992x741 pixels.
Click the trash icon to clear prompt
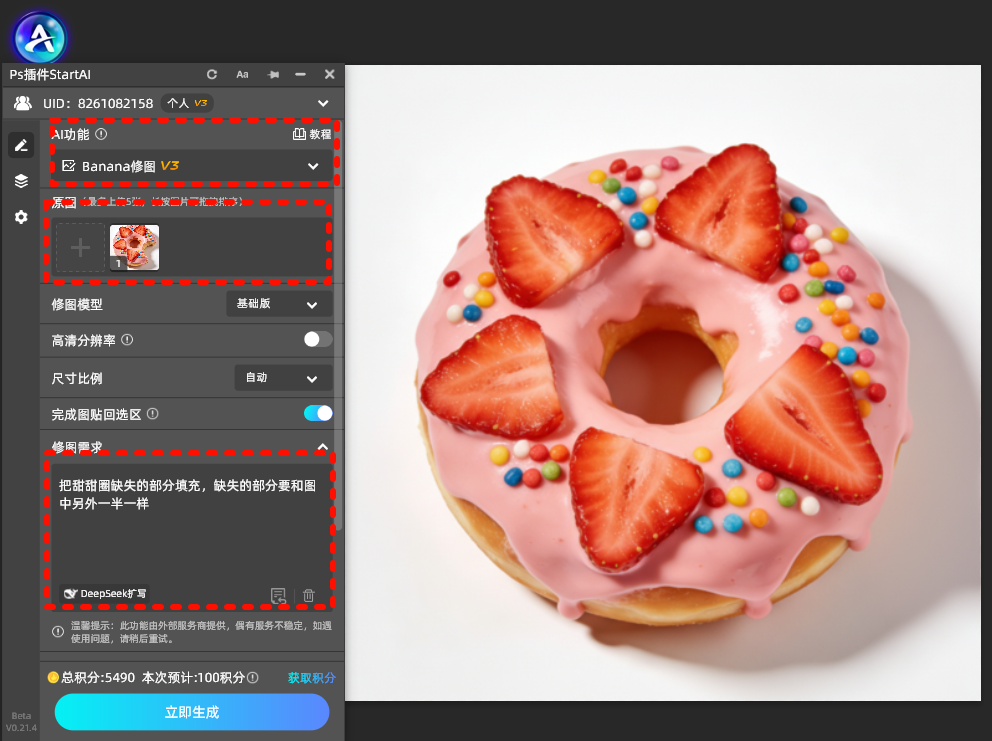tap(308, 596)
